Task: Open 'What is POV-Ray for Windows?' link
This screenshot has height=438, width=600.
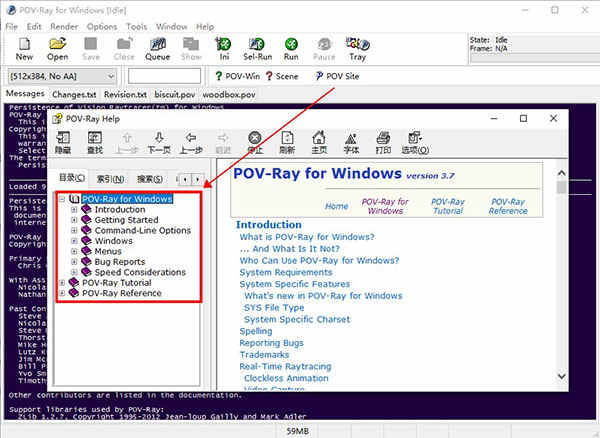Action: (x=307, y=237)
